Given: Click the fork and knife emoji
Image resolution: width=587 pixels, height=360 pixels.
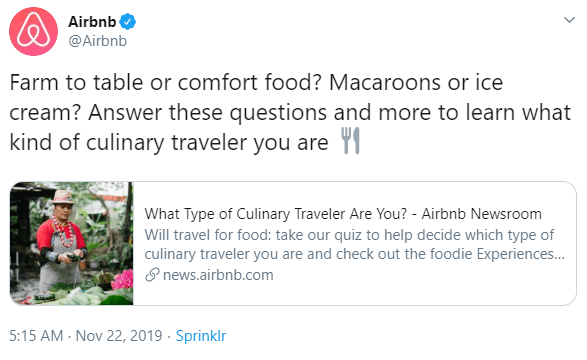Looking at the screenshot, I should (x=350, y=141).
